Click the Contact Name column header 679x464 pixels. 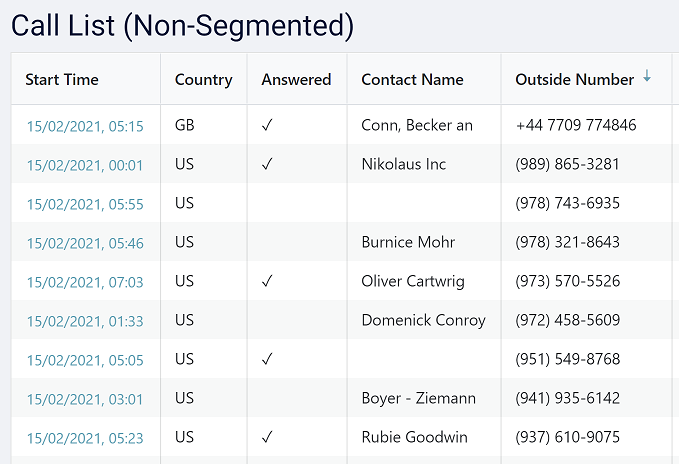click(x=412, y=80)
